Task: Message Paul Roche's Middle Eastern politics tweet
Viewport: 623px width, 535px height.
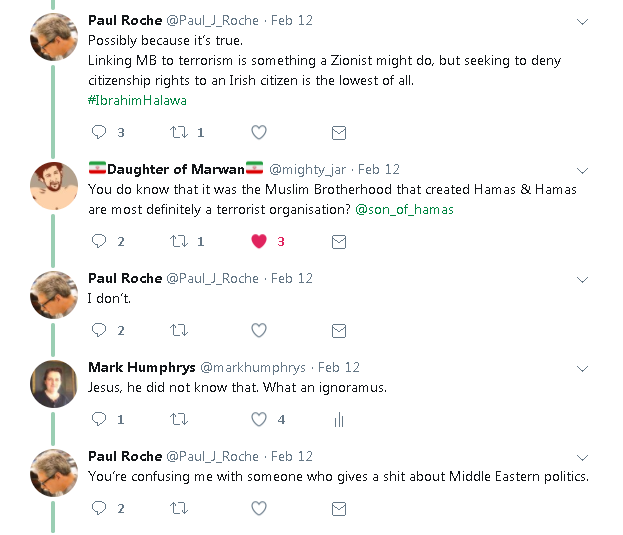Action: pyautogui.click(x=339, y=508)
